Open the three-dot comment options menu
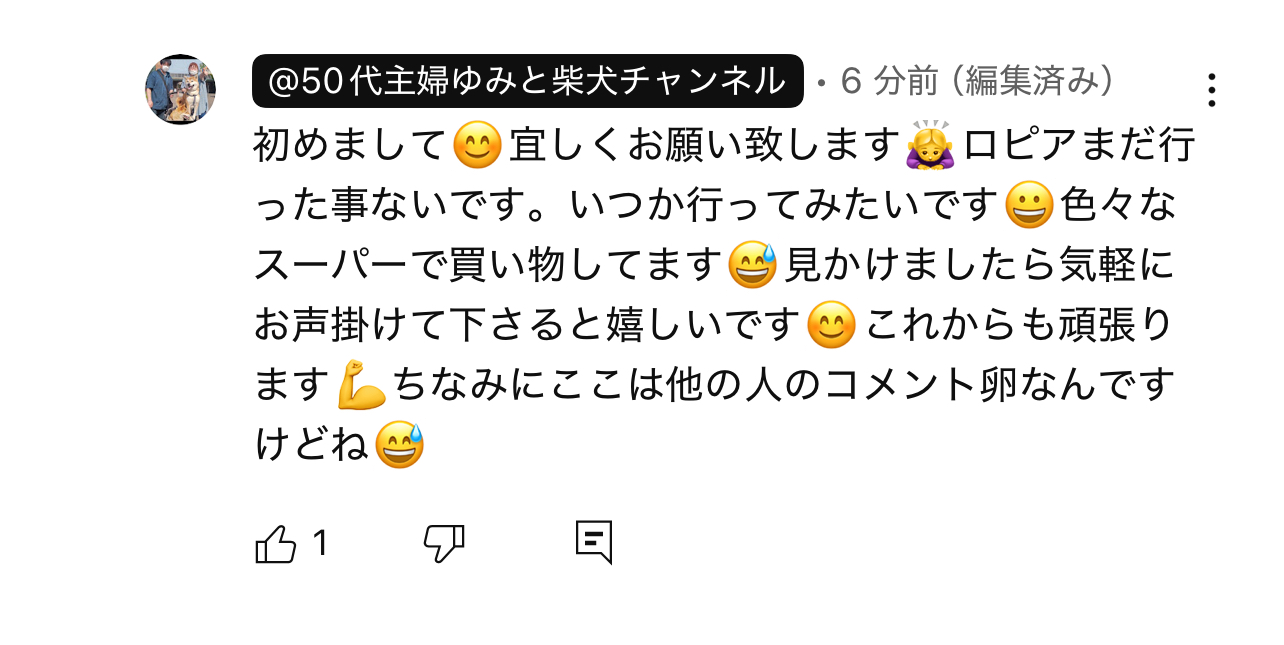 pos(1211,90)
